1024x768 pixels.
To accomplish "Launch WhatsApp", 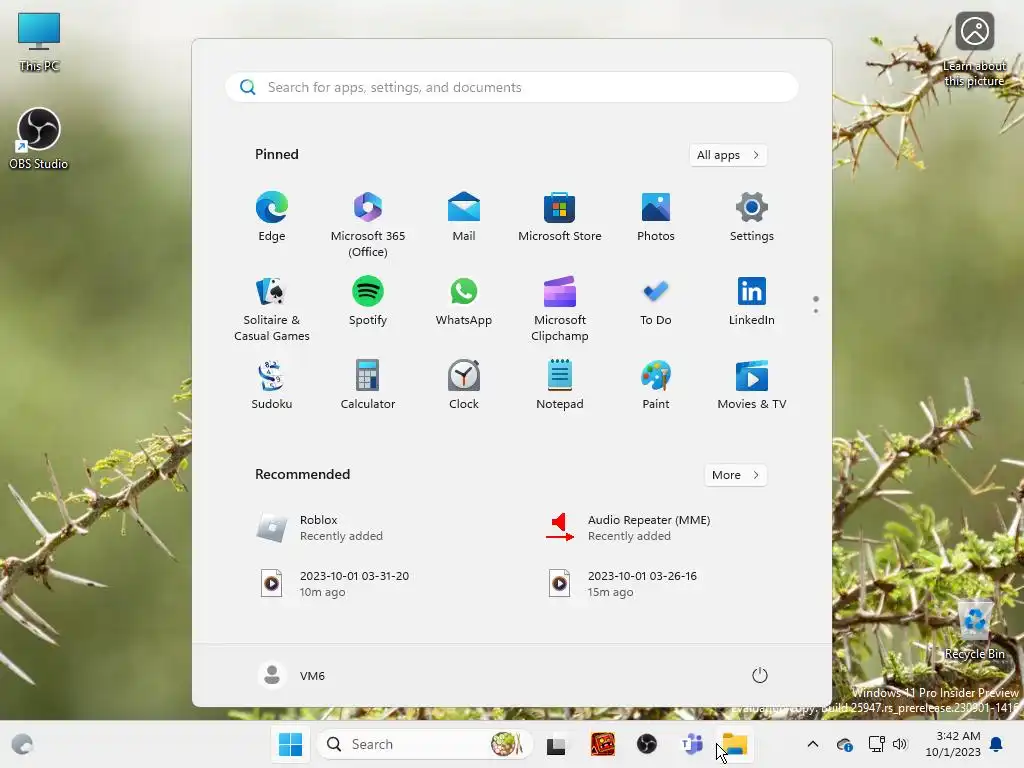I will (464, 302).
